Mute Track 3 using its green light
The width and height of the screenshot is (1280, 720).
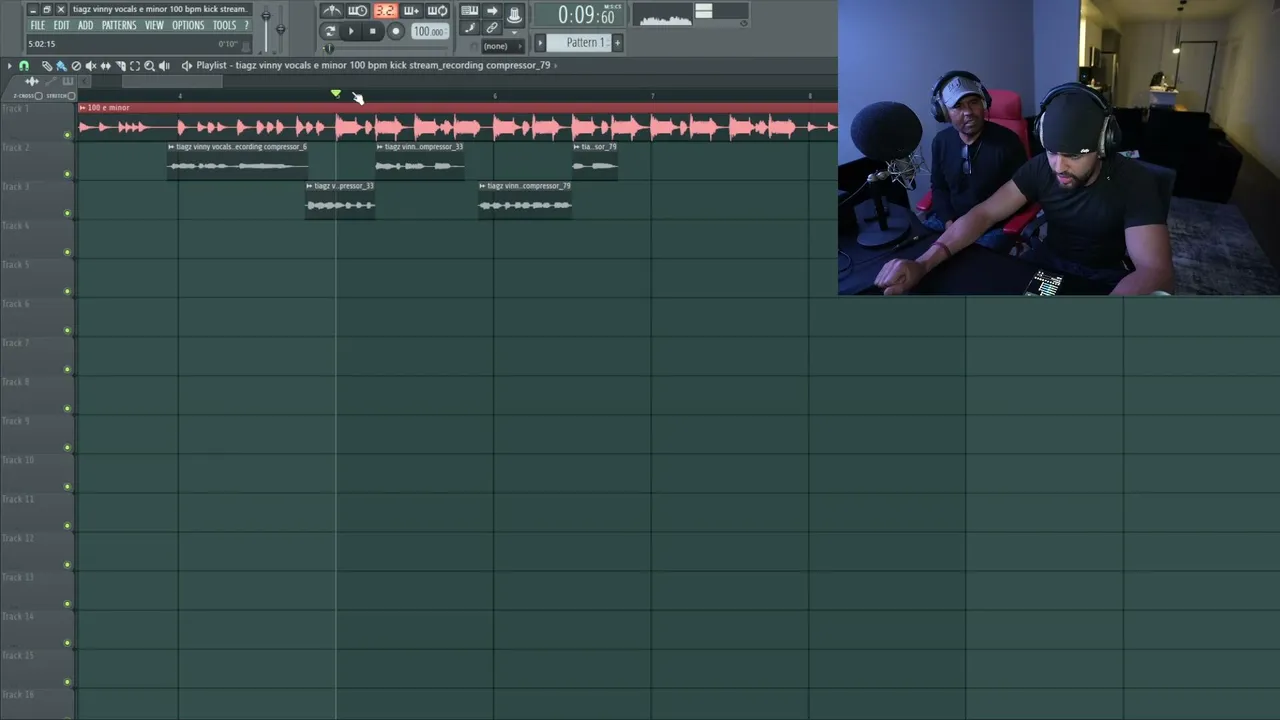point(68,213)
